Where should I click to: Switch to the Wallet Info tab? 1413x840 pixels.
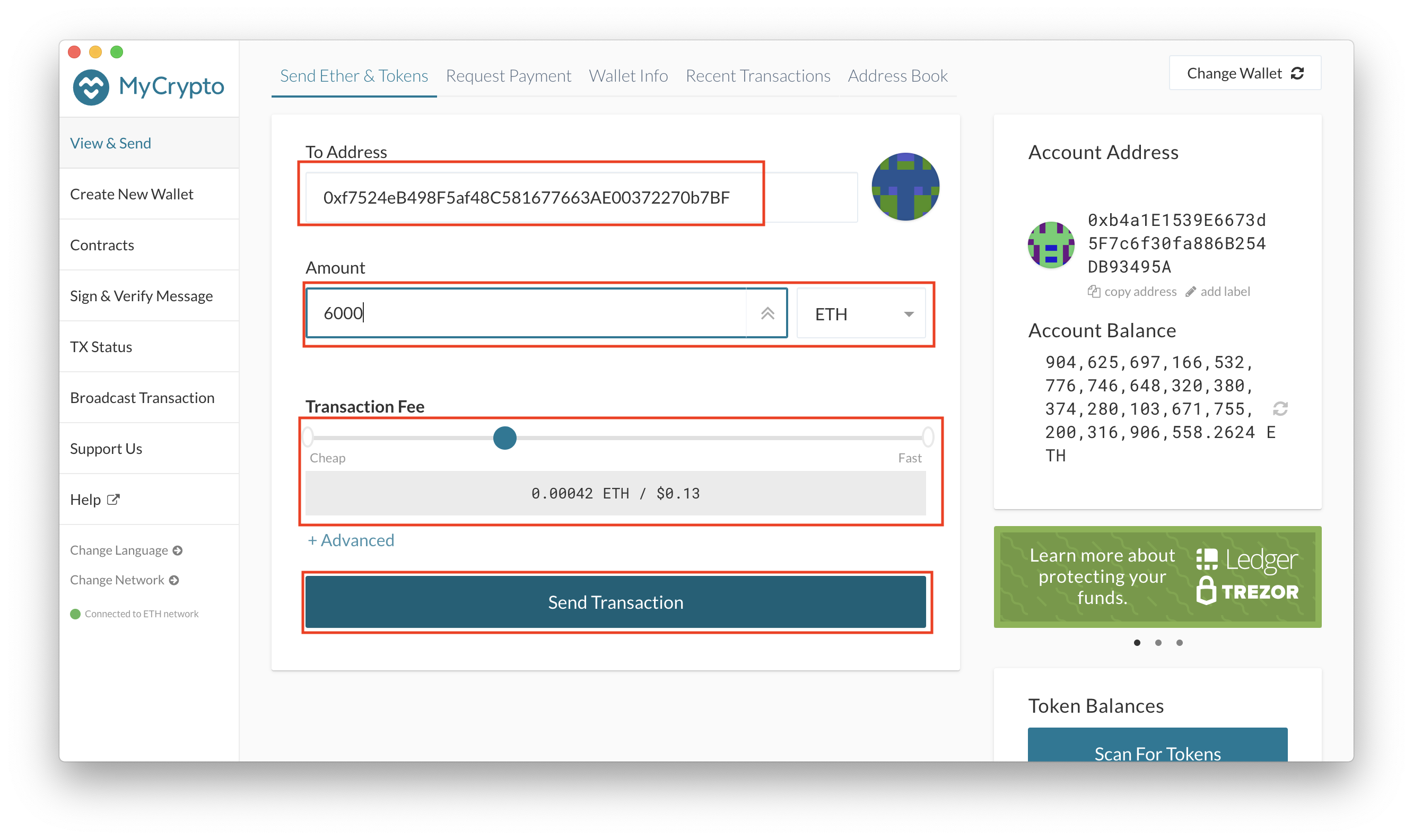click(628, 76)
